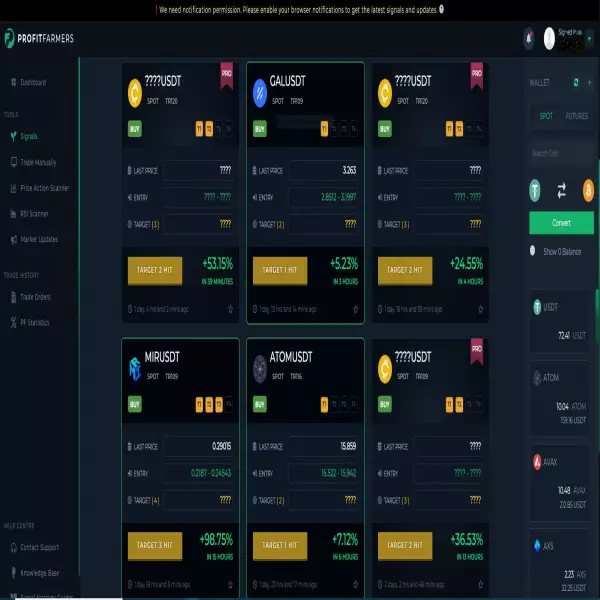Click the ProfitFarmers logo

pyautogui.click(x=39, y=39)
